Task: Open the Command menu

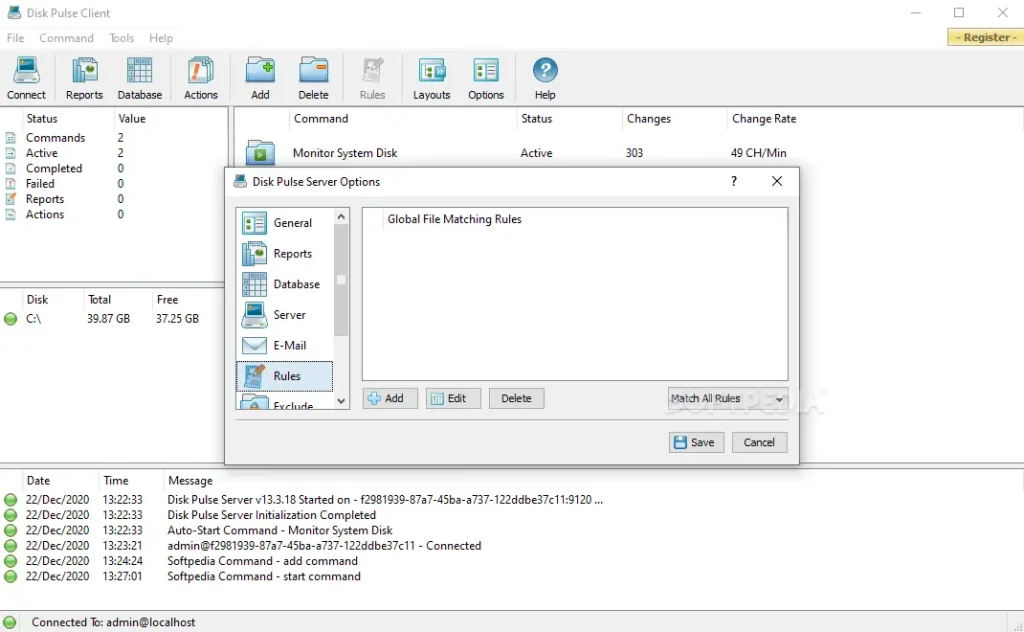Action: tap(66, 38)
